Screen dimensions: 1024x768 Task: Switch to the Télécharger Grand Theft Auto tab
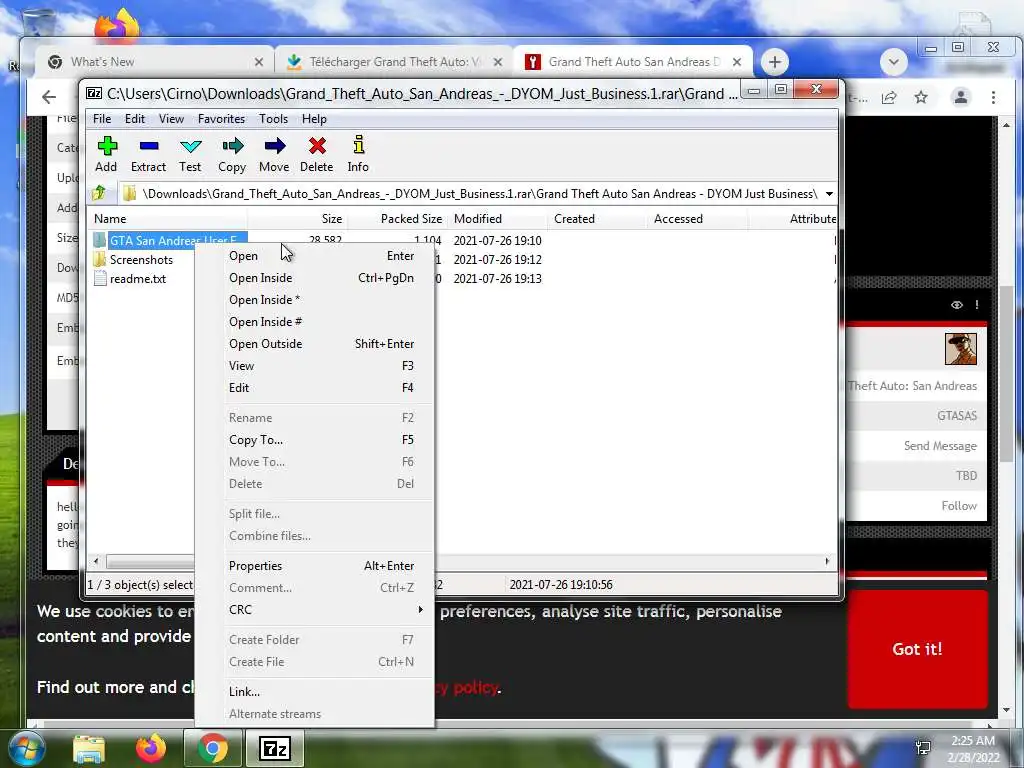[x=394, y=62]
